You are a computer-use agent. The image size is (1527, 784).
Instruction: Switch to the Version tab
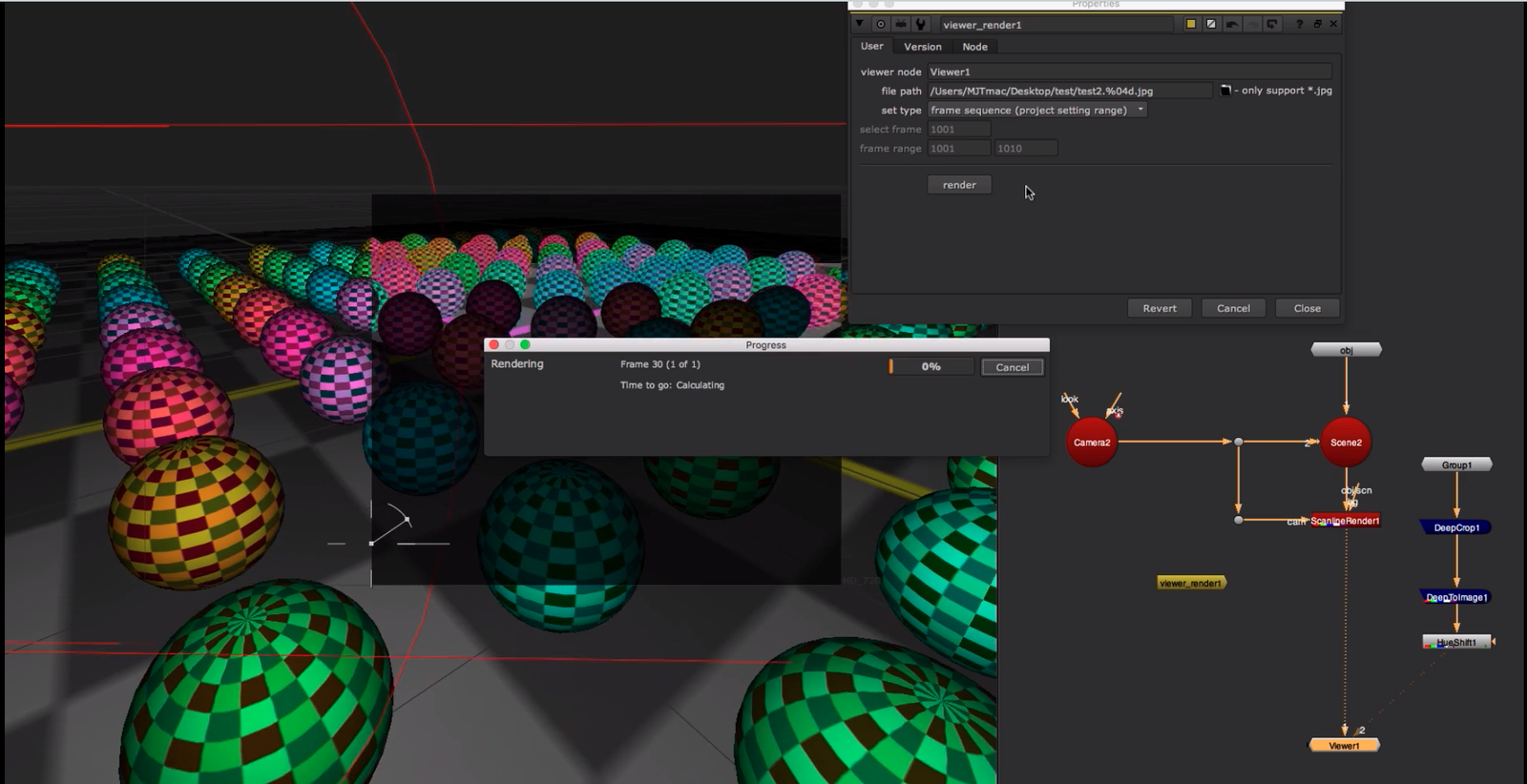coord(923,47)
